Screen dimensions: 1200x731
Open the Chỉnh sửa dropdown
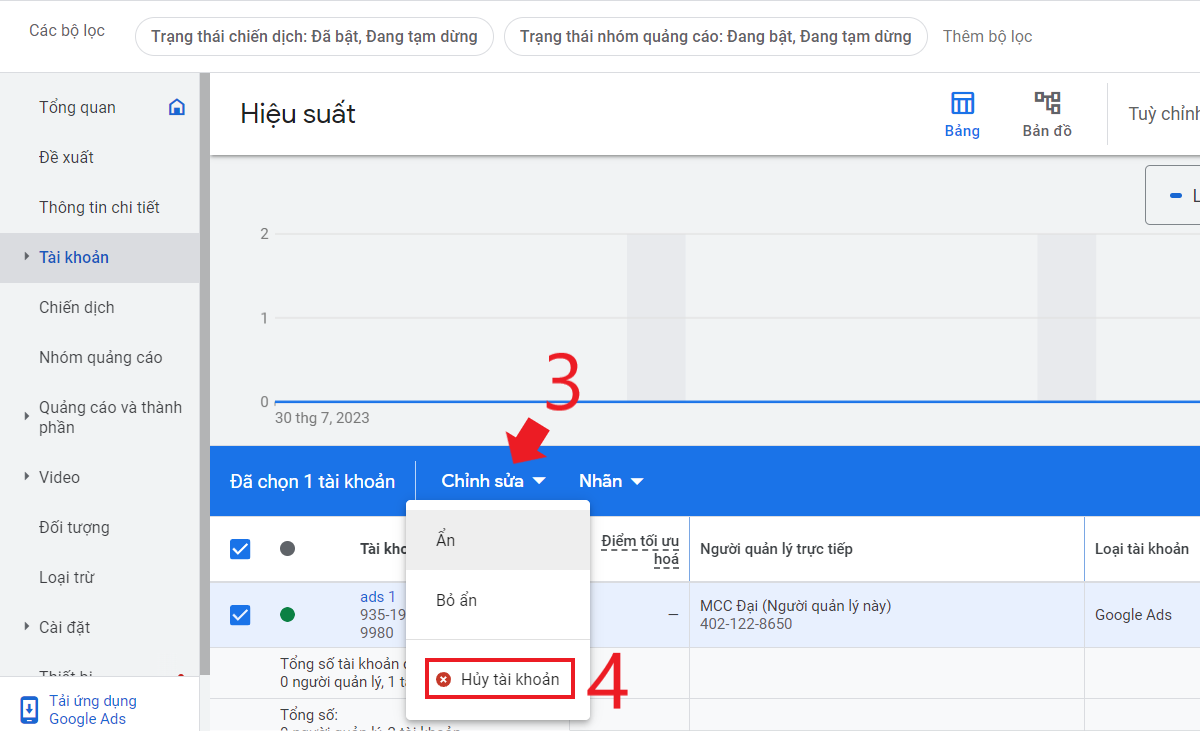(493, 481)
